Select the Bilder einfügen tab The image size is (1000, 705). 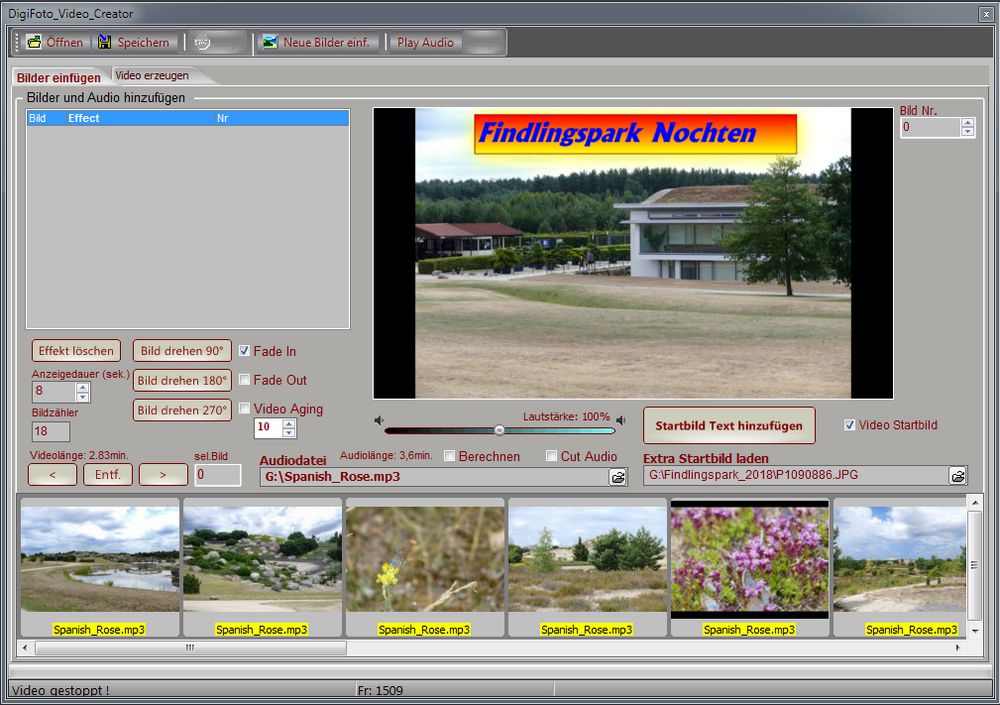[x=59, y=77]
